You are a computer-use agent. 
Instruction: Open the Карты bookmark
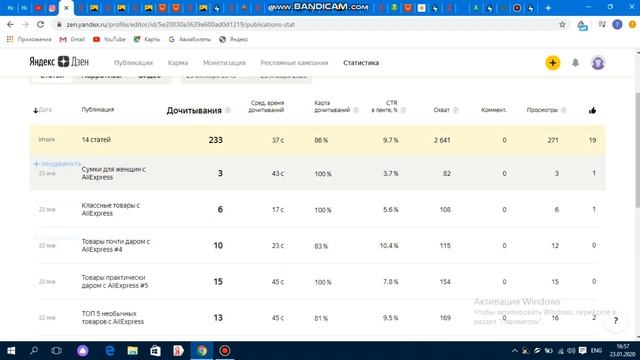click(x=147, y=39)
